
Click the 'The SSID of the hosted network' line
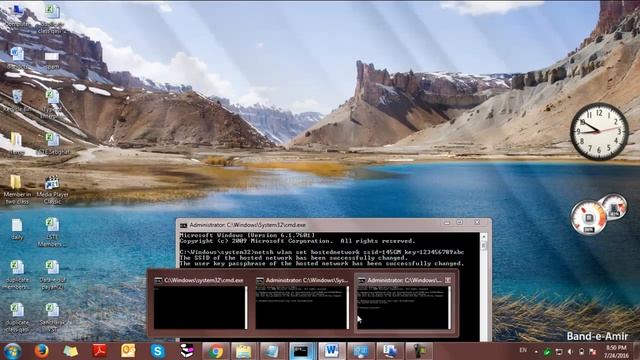coord(294,258)
